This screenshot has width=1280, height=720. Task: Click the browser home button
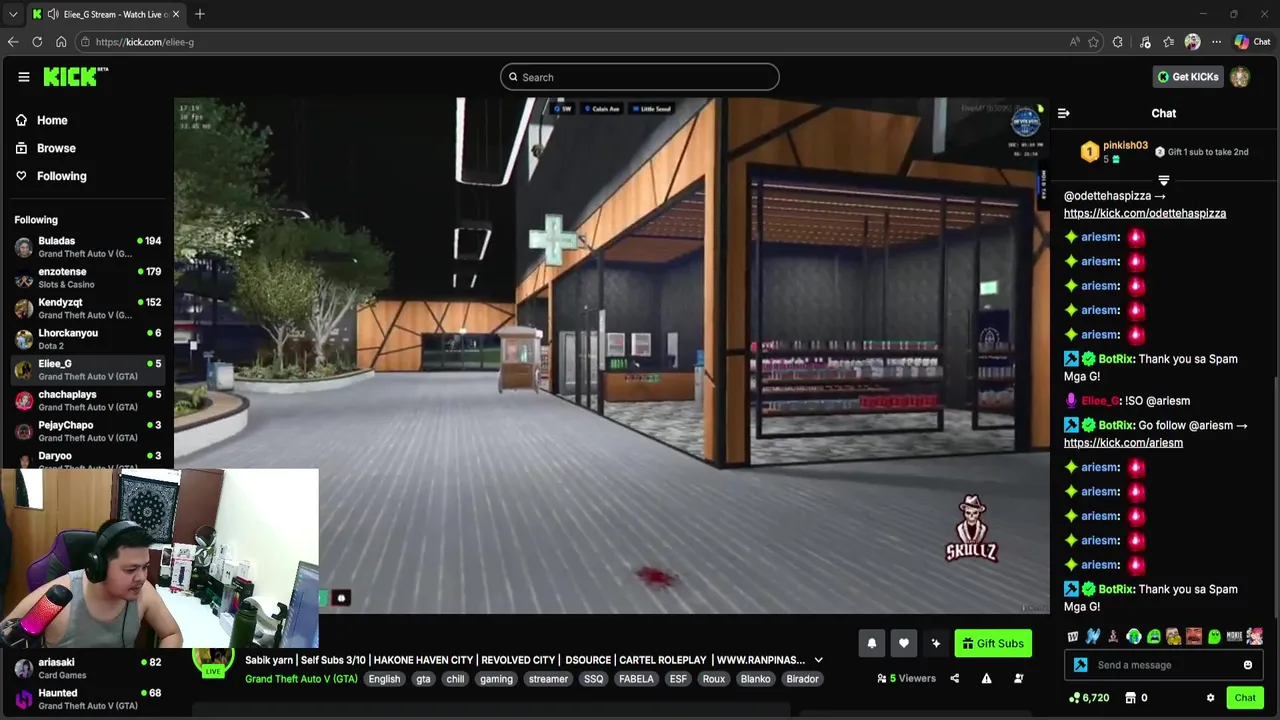pos(61,42)
